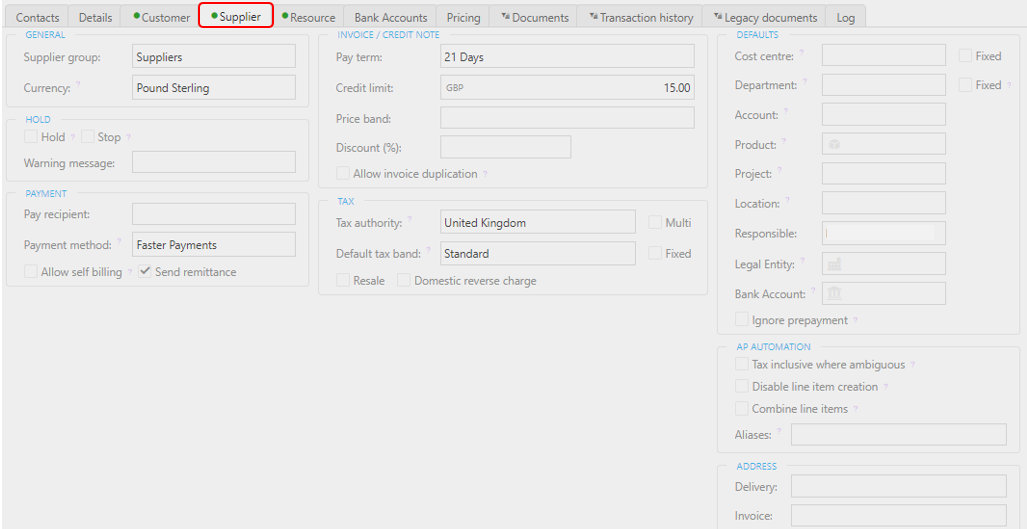Click help icon beside Legal Entity
Viewport: 1027px width, 529px height.
click(802, 261)
